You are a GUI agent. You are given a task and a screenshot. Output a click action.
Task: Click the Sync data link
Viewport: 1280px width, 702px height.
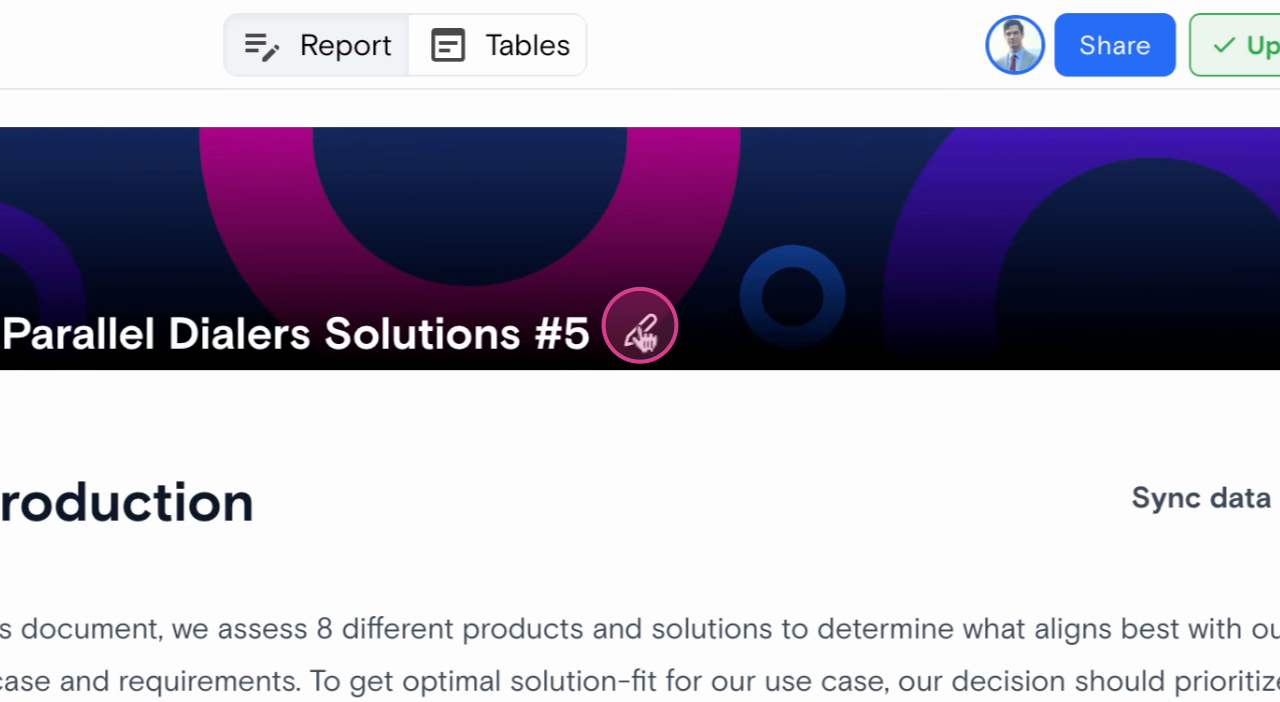tap(1200, 498)
